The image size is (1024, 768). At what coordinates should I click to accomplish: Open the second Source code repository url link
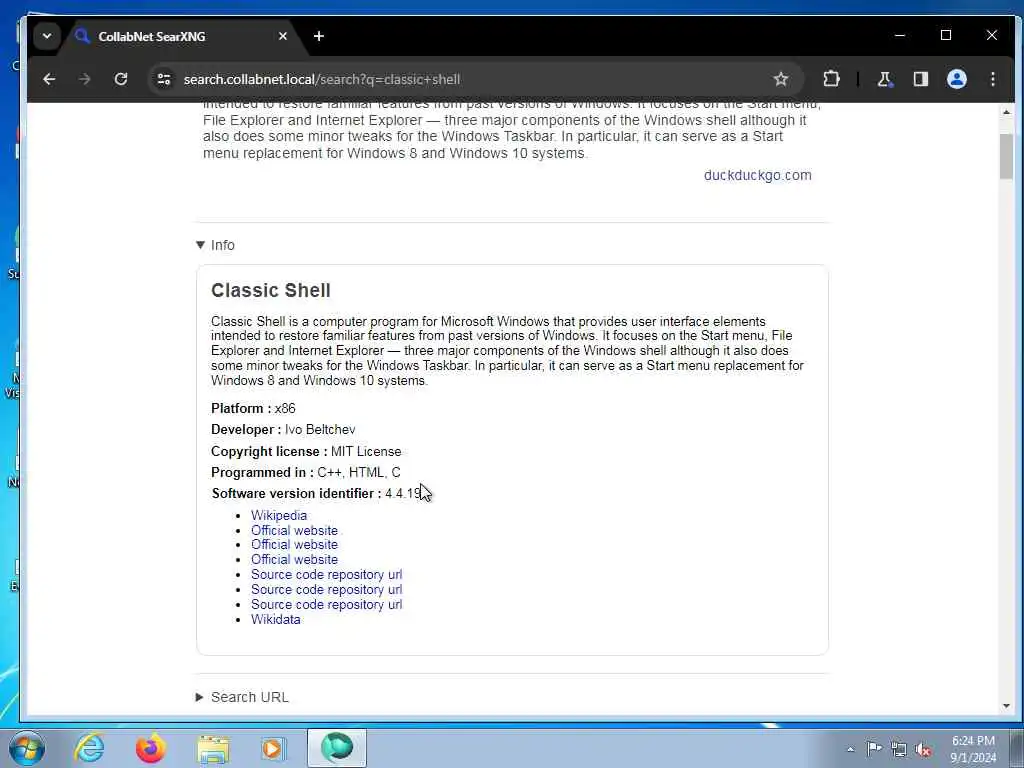[327, 590]
